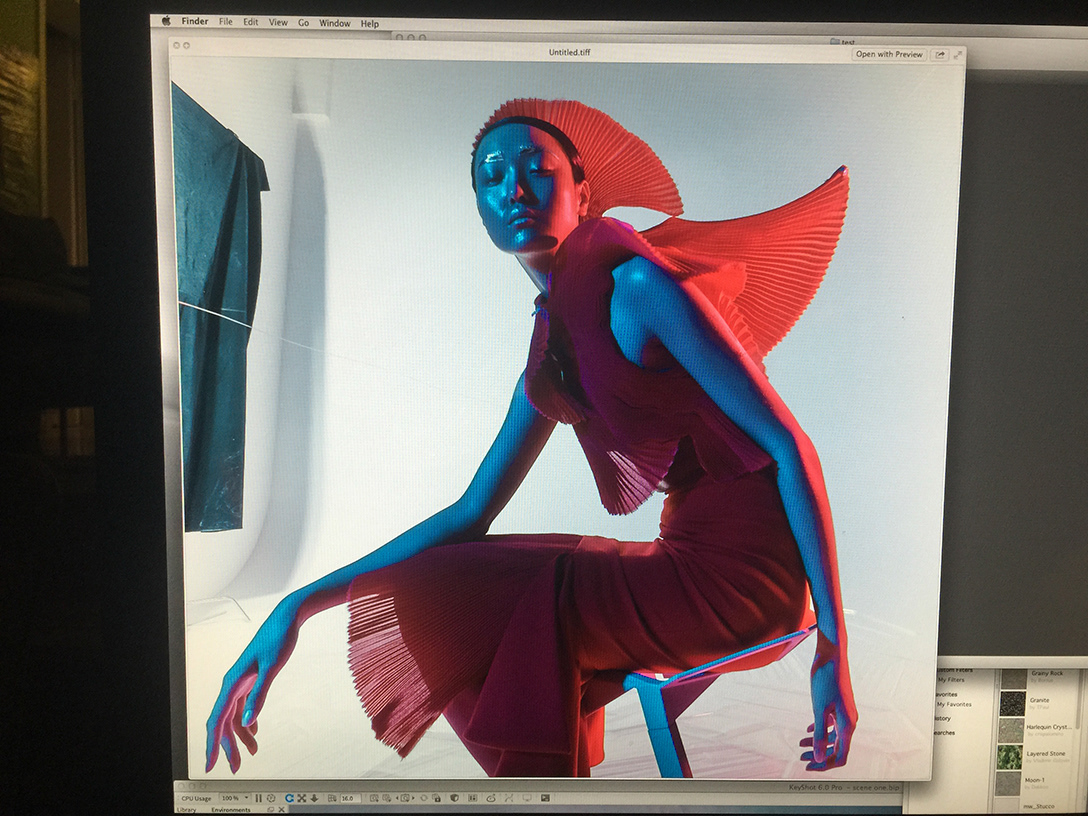The height and width of the screenshot is (816, 1088).
Task: Open the Finder menu
Action: click(195, 22)
